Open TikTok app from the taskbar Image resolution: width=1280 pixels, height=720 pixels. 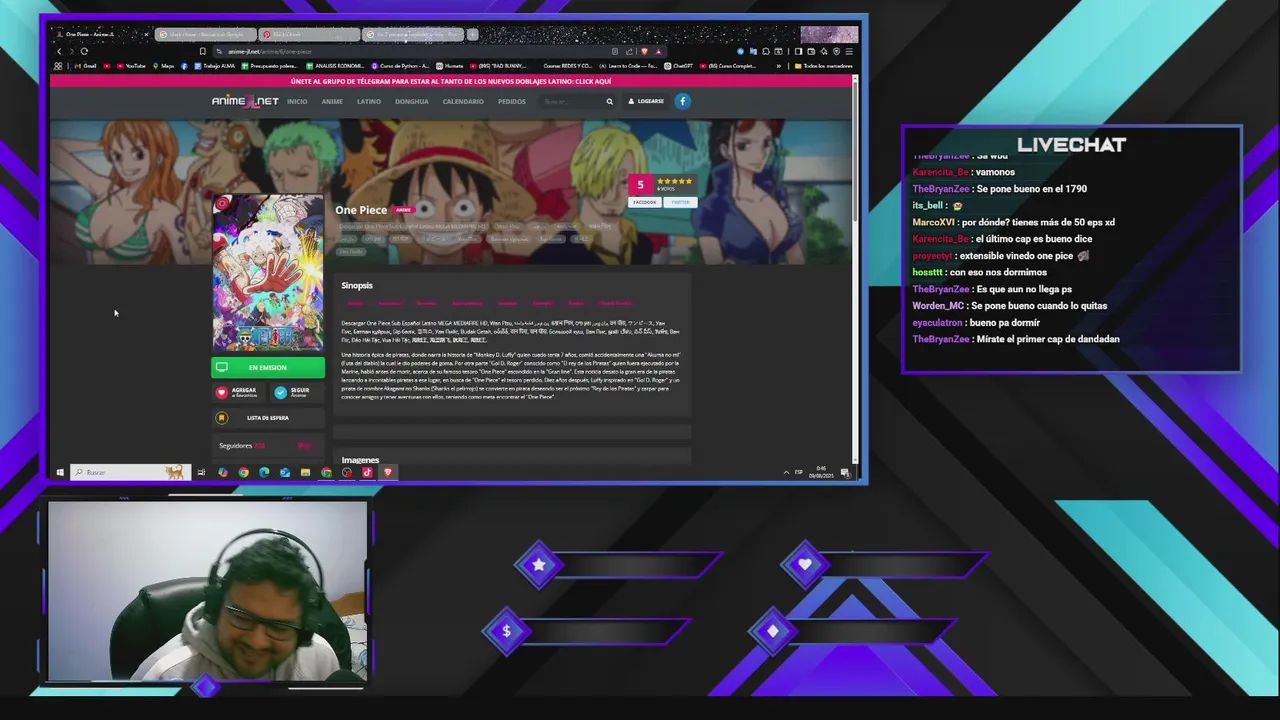tap(367, 472)
